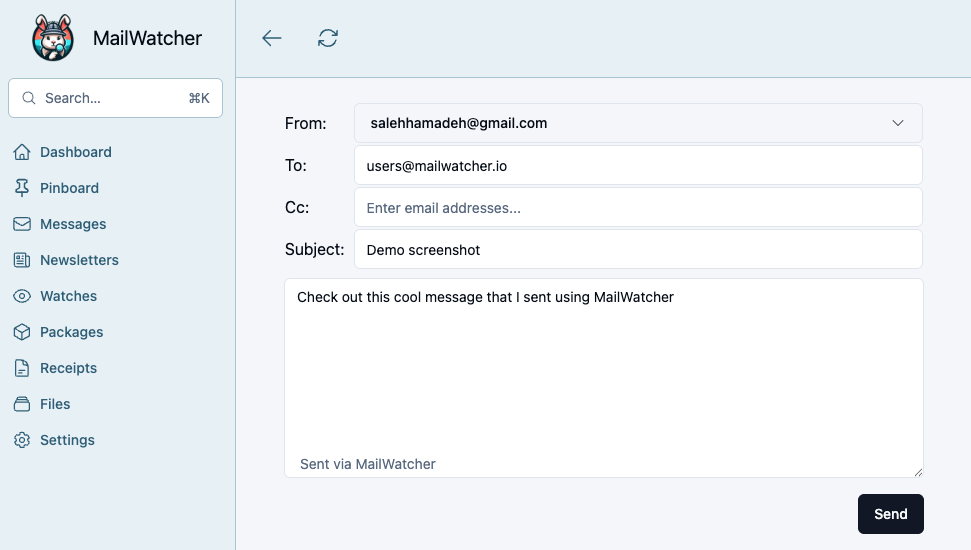Click the "Subject:" label

tap(315, 250)
